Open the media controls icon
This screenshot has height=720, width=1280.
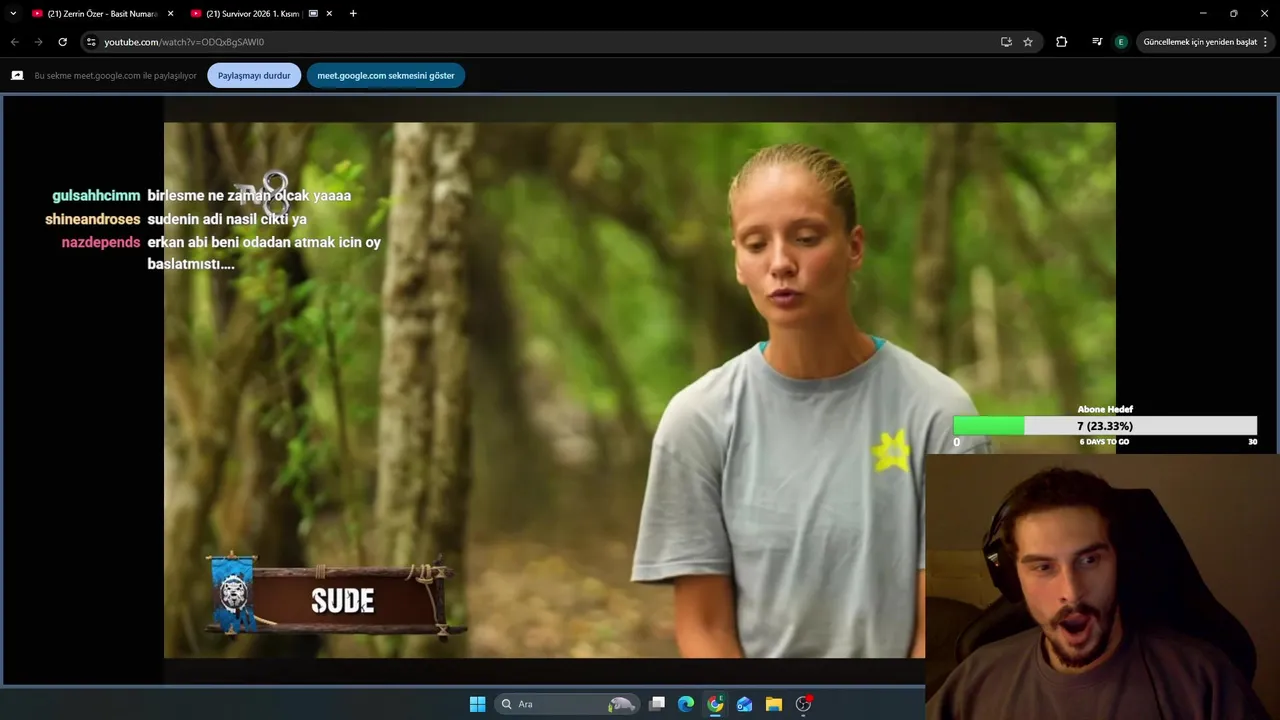tap(1097, 42)
